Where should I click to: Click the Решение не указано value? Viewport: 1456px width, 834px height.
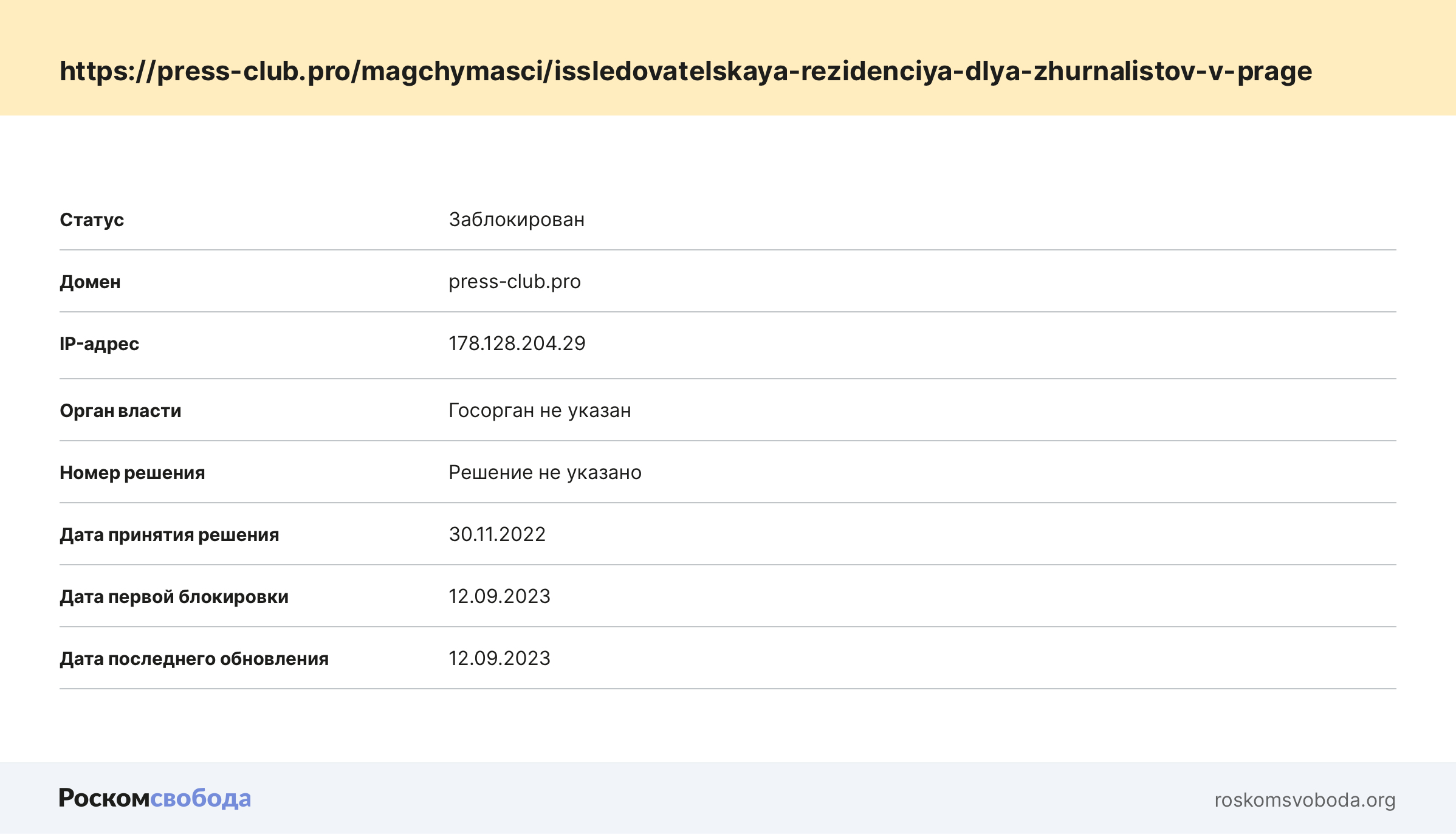(545, 472)
